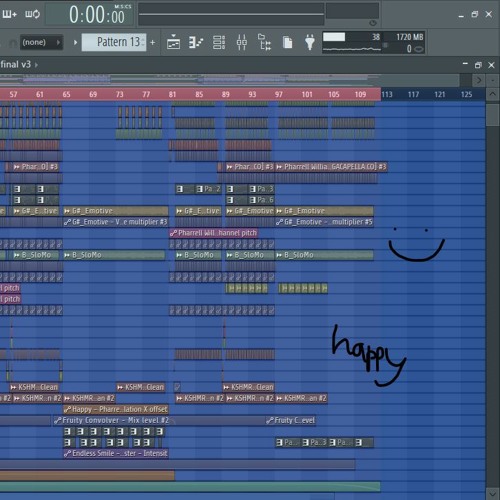Screen dimensions: 500x500
Task: Jump to bar 113 on timeline
Action: coord(387,94)
